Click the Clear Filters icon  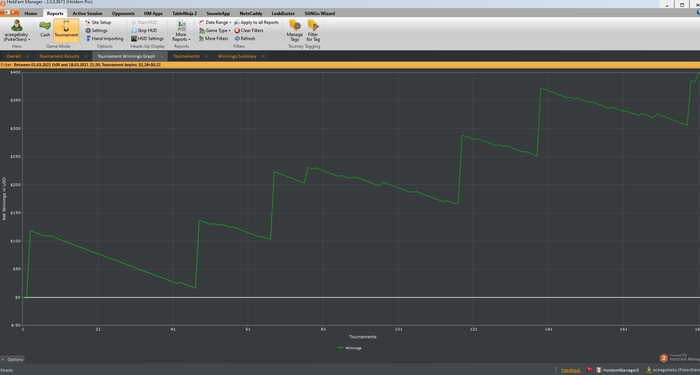[237, 30]
